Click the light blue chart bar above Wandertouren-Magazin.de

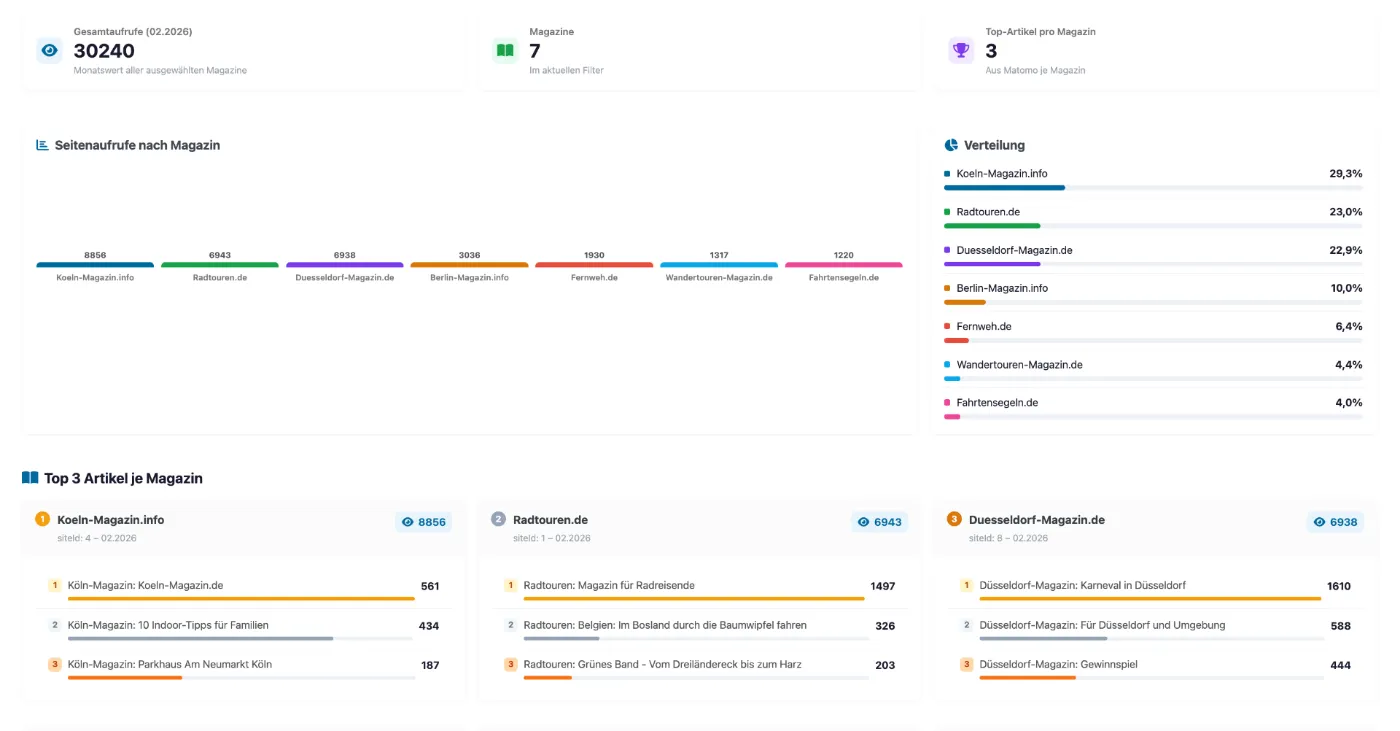point(719,265)
